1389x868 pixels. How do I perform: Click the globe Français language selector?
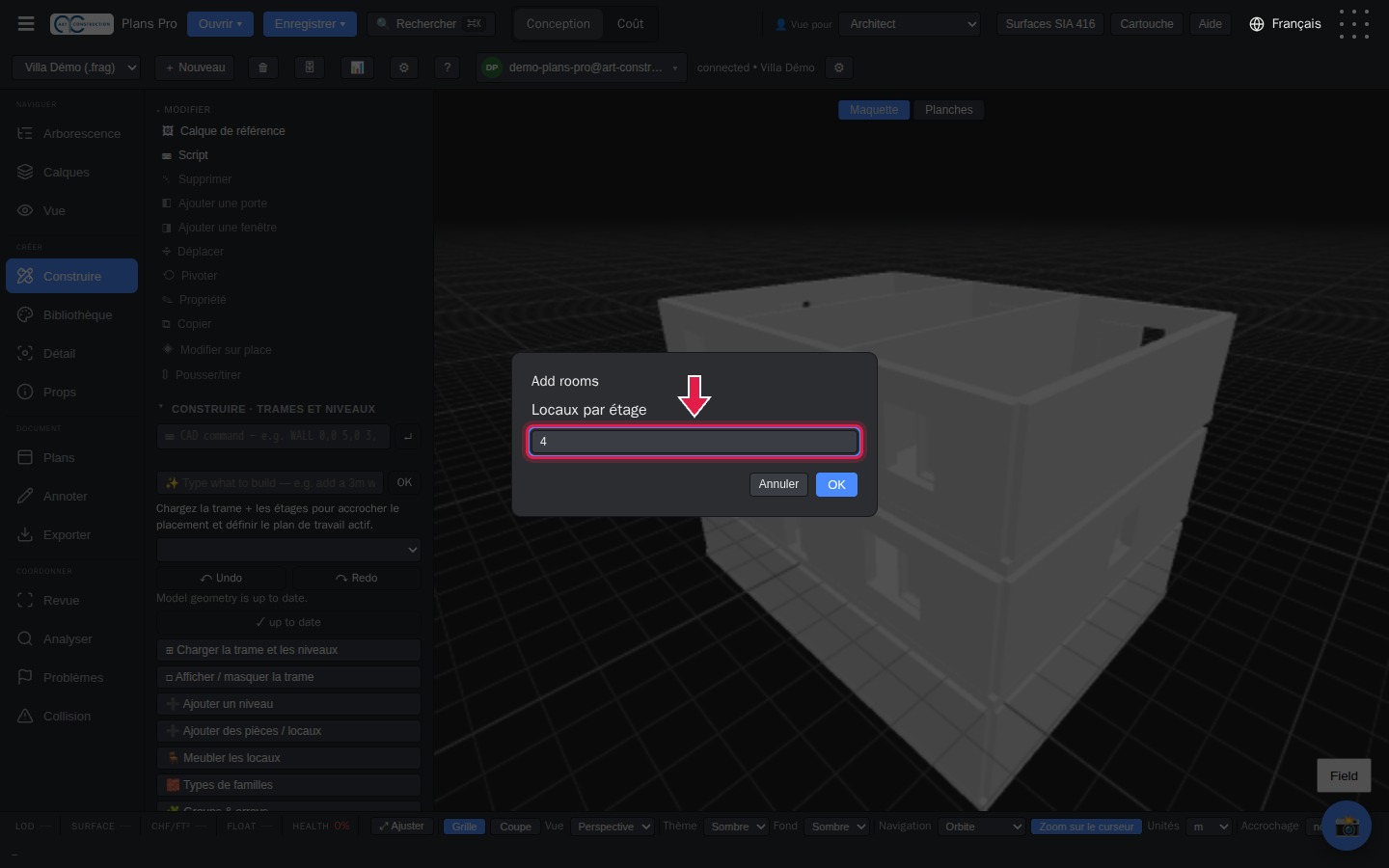point(1285,24)
